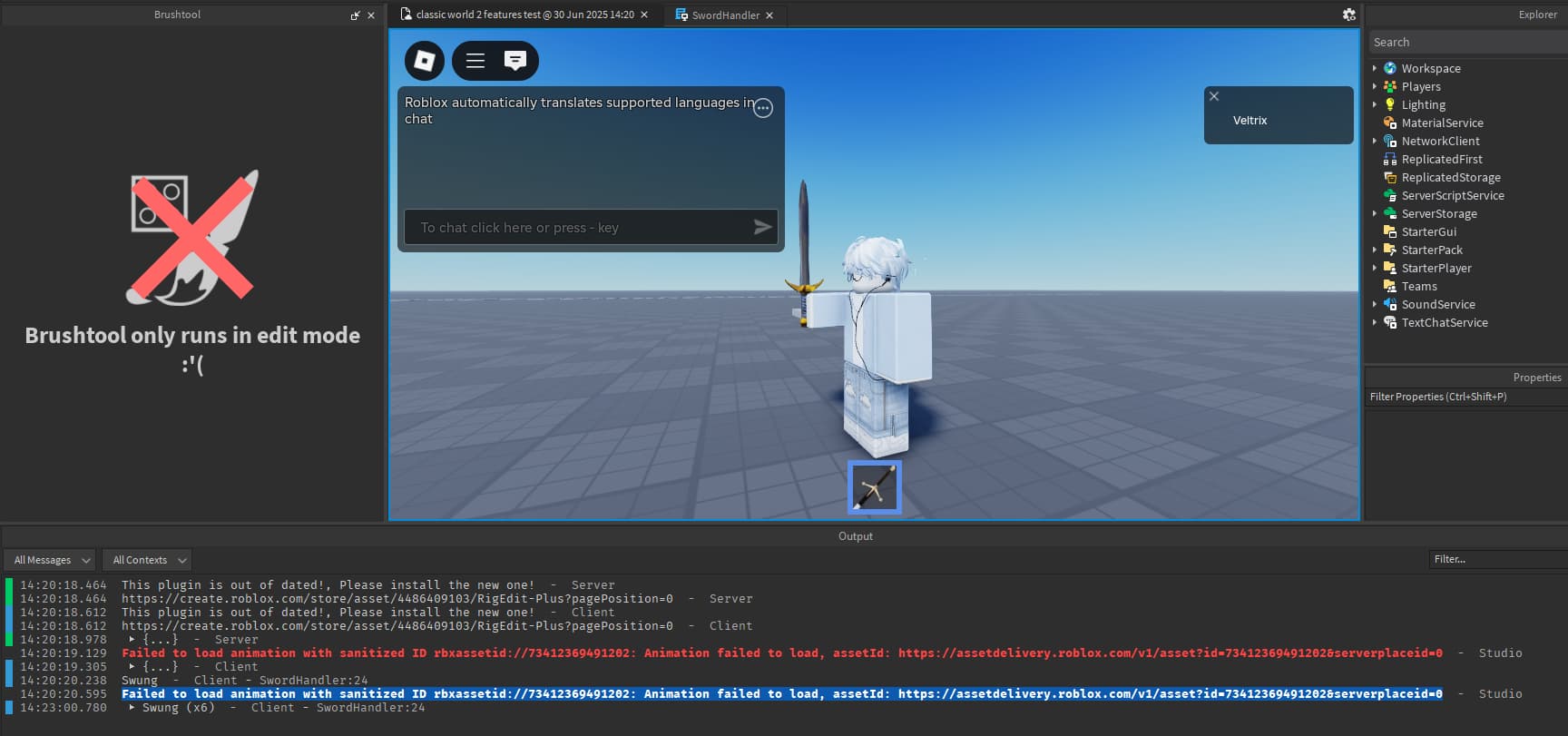This screenshot has height=736, width=1568.
Task: Undock the Brushtool panel
Action: (355, 15)
